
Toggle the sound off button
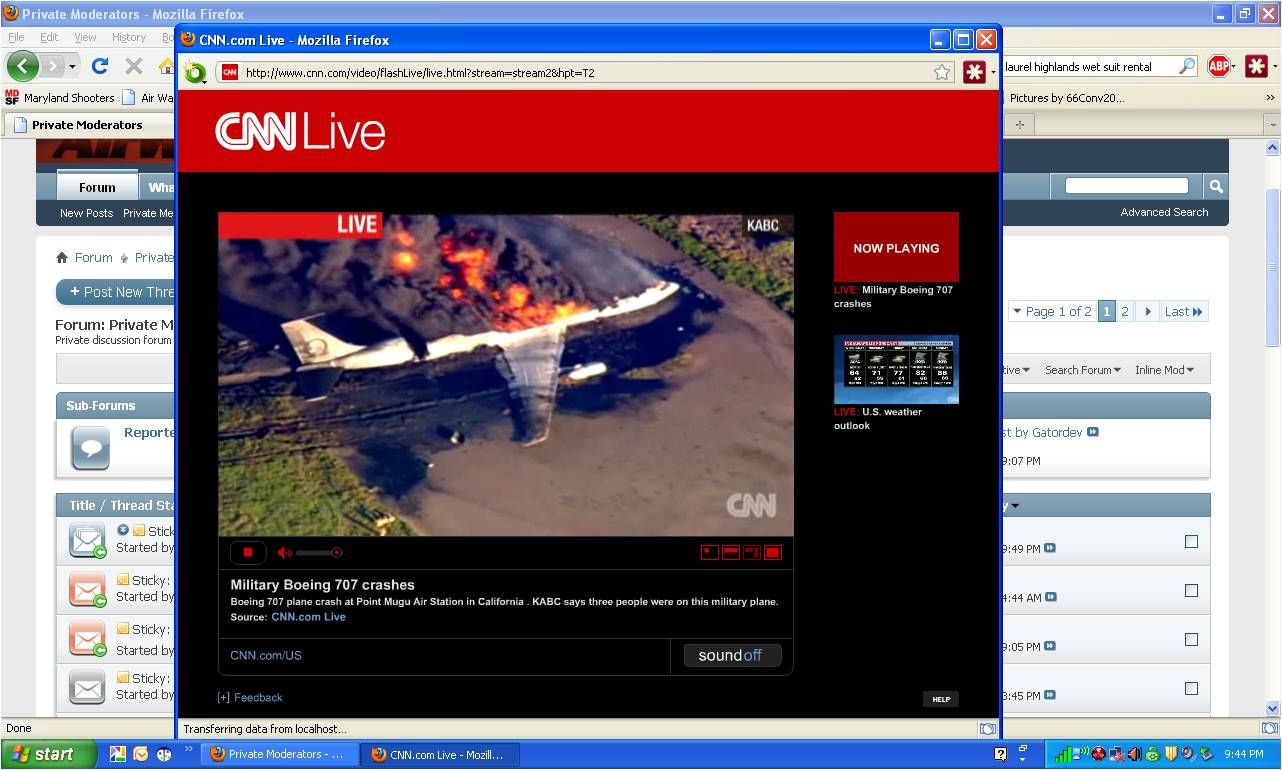point(732,655)
